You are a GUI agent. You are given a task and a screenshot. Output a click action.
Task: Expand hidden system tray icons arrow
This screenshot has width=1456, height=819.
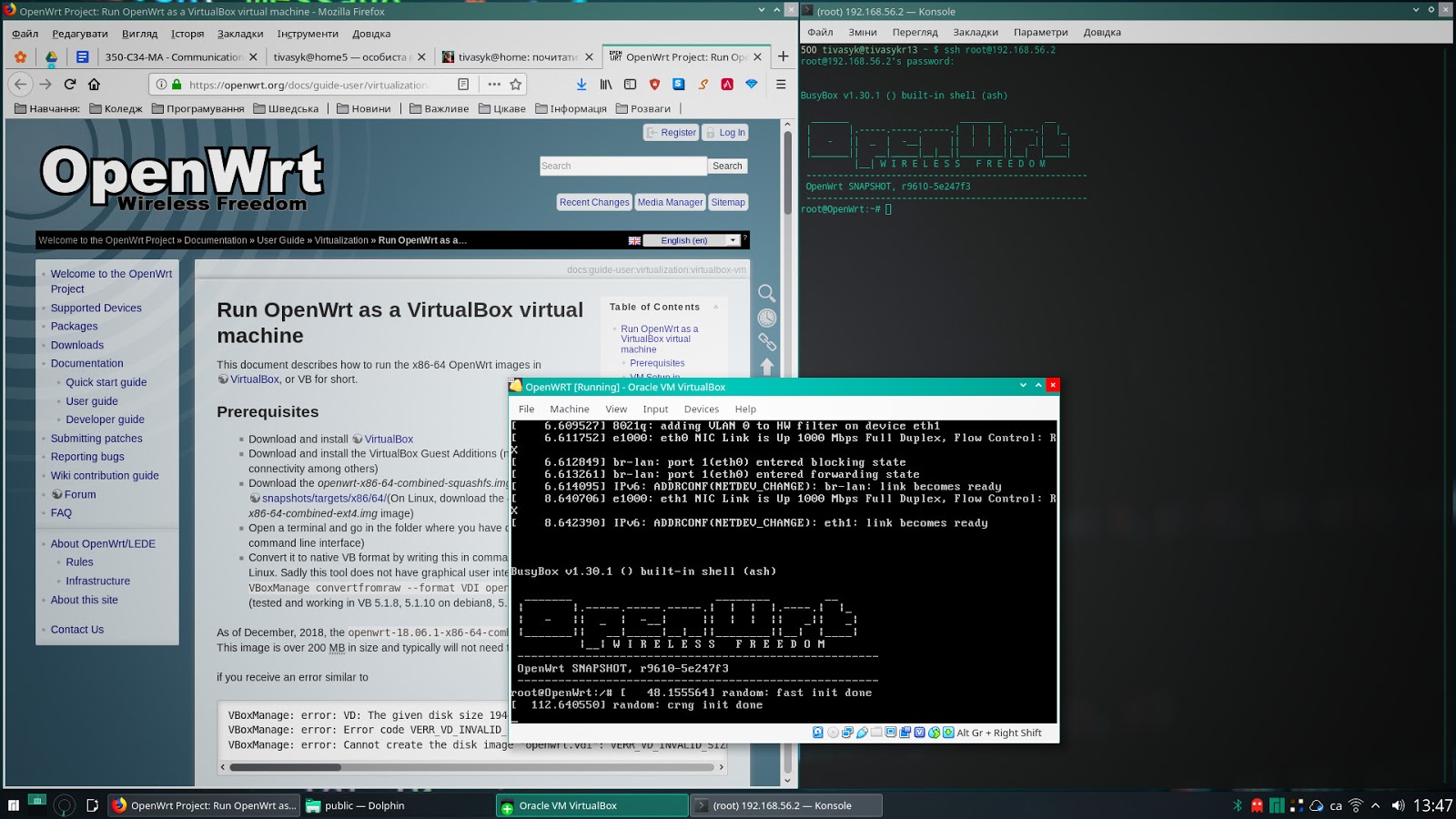(1375, 805)
